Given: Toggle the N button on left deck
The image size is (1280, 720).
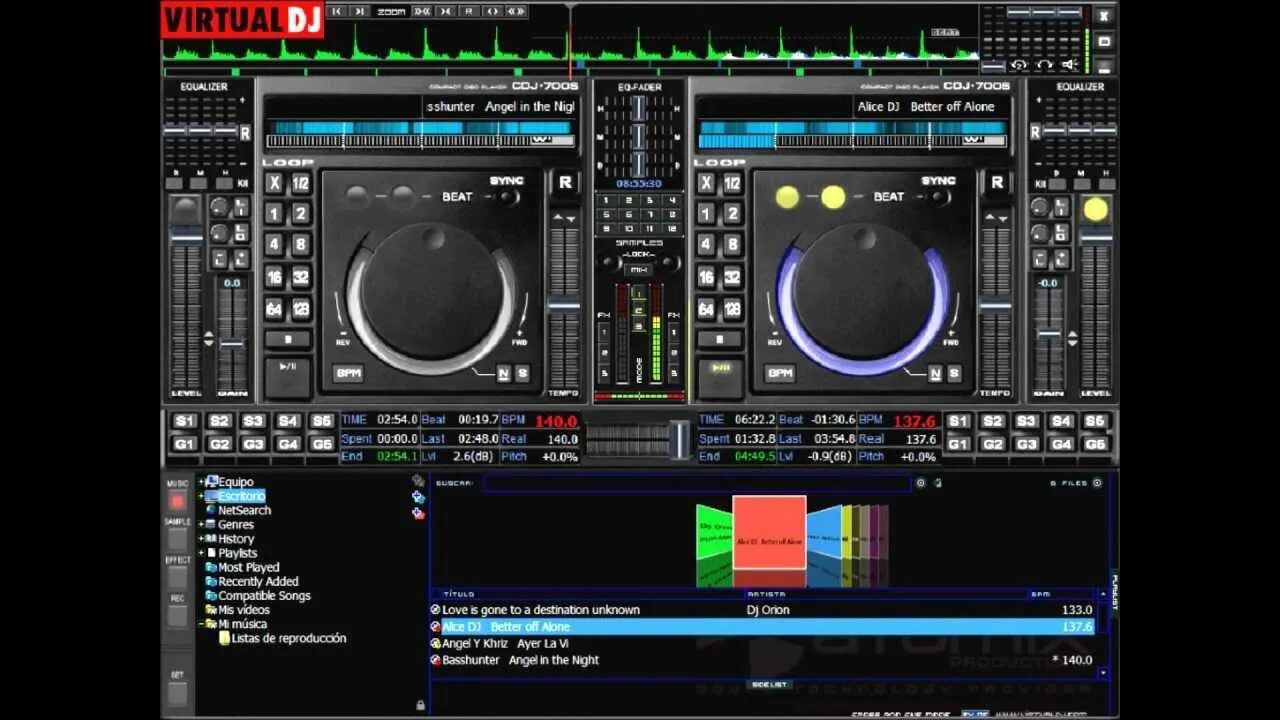Looking at the screenshot, I should click(x=503, y=373).
